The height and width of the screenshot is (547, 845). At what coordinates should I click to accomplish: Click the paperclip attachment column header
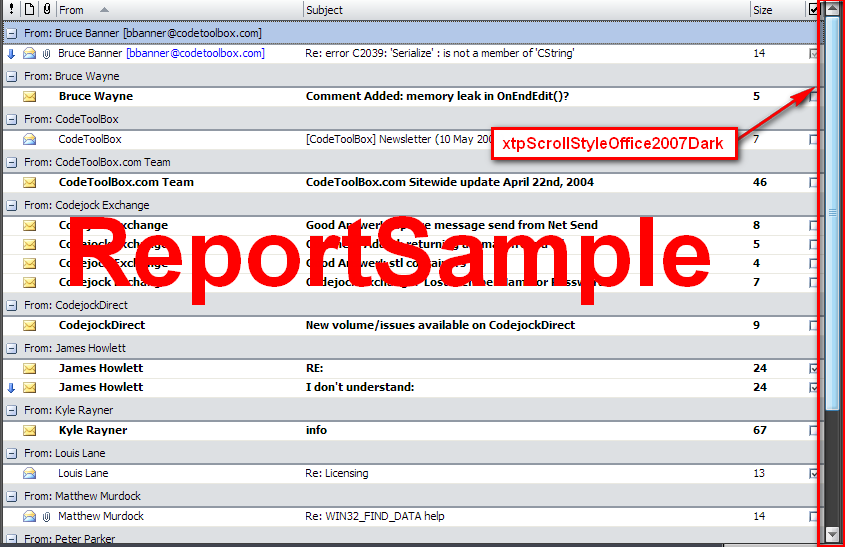(47, 10)
